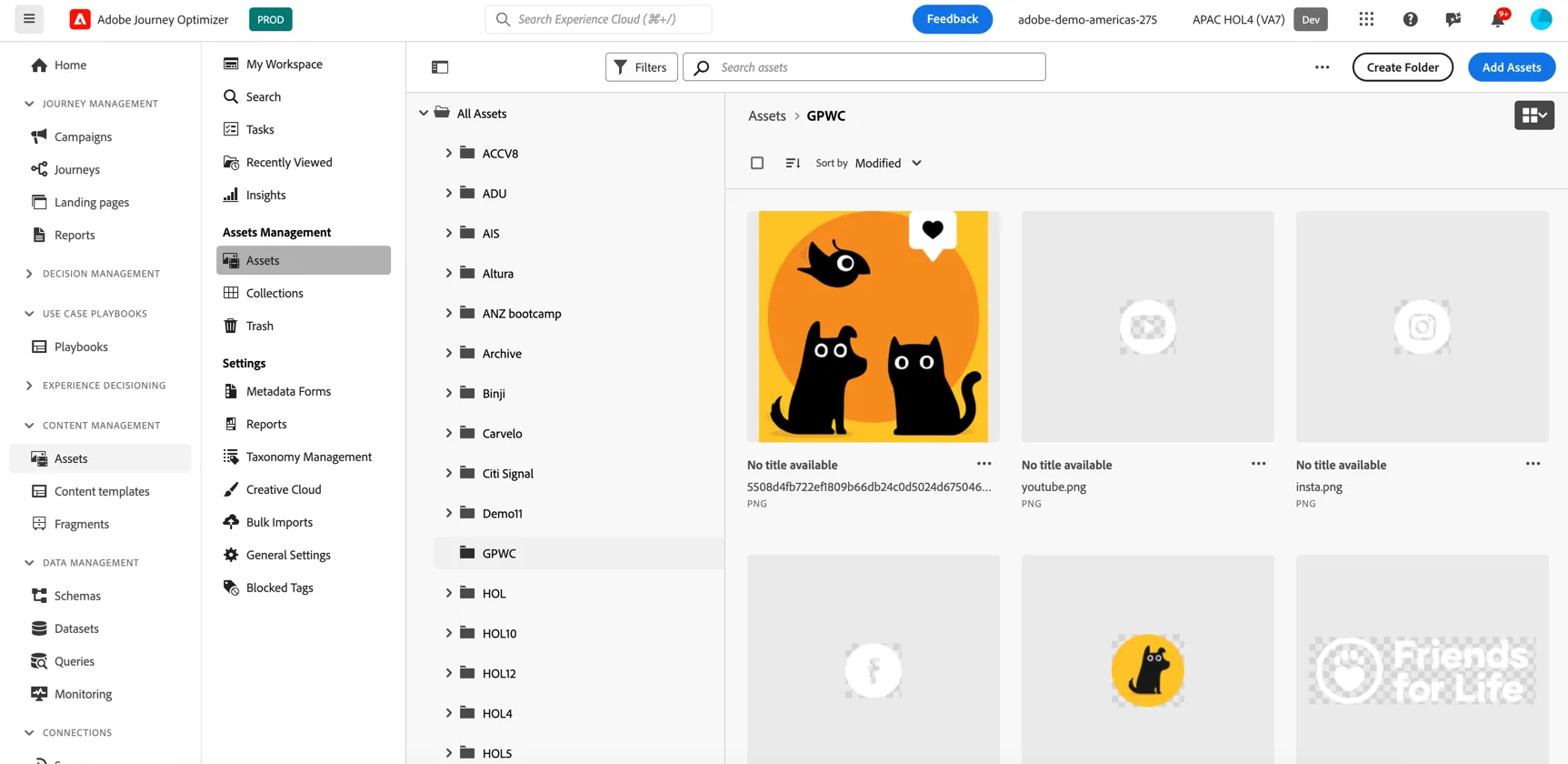Click the Create Folder button
This screenshot has width=1568, height=764.
(x=1403, y=67)
